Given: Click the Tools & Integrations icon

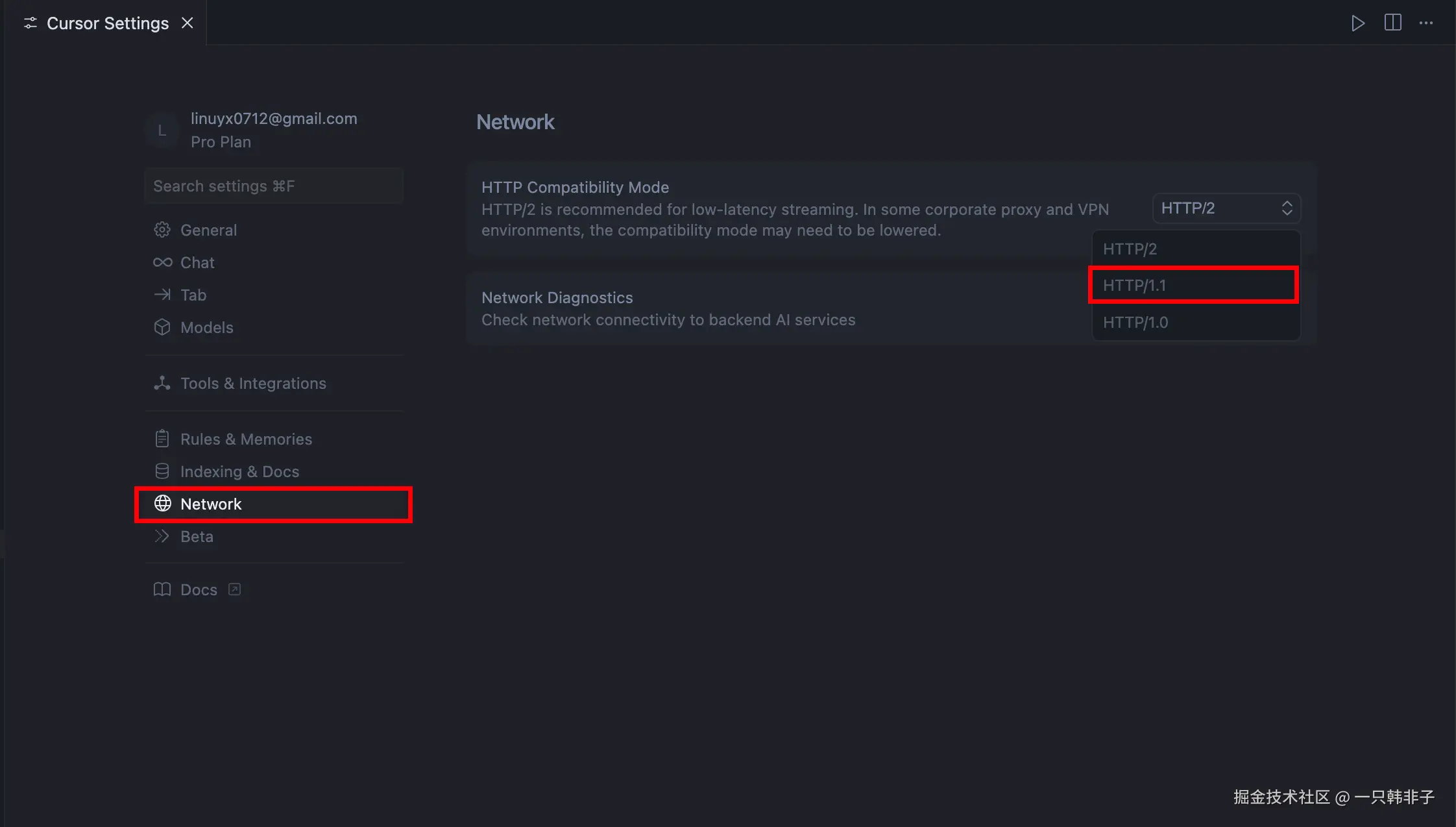Looking at the screenshot, I should click(x=162, y=383).
